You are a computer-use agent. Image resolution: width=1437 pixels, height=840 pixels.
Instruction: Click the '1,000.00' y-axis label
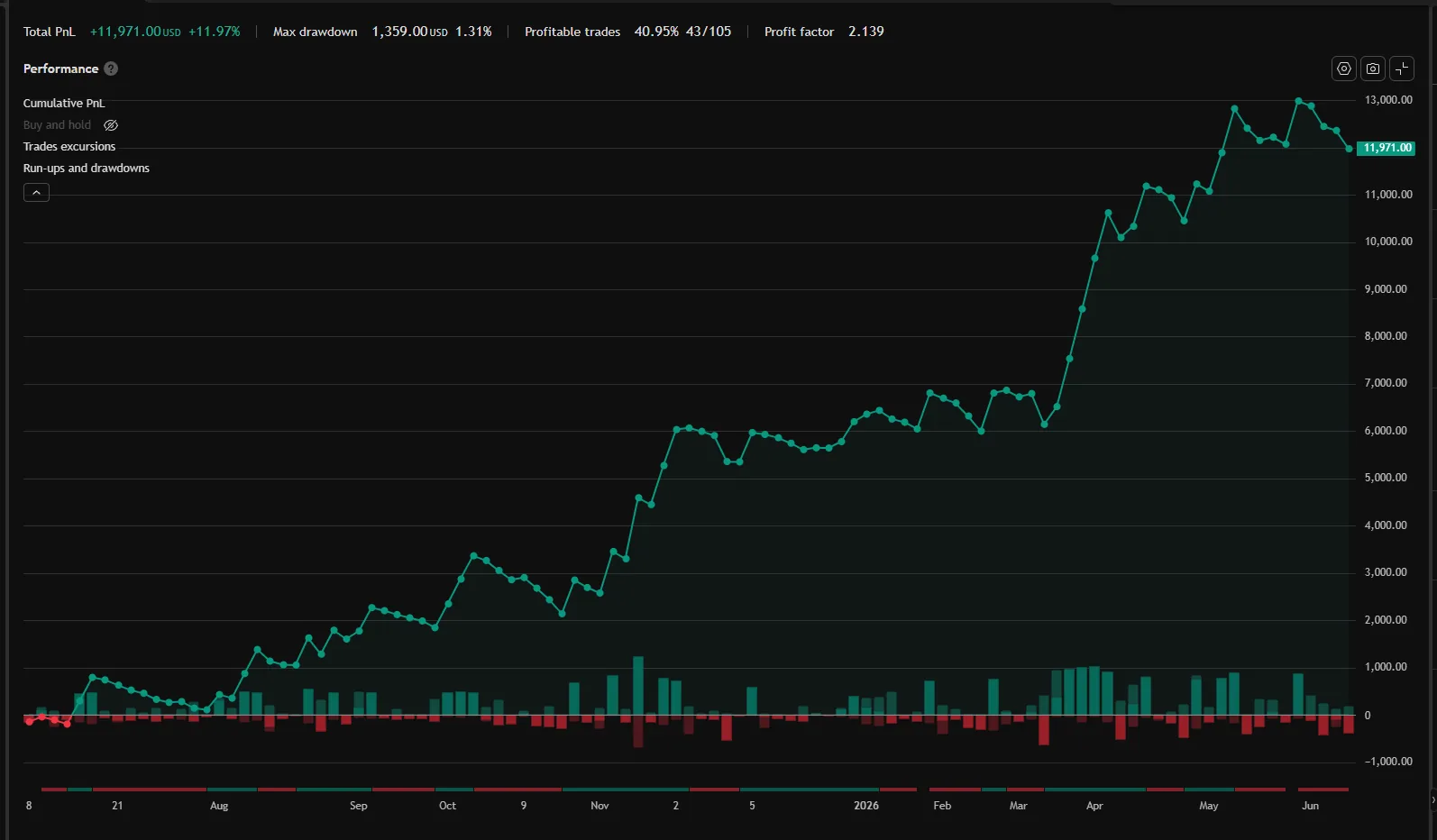pos(1386,667)
